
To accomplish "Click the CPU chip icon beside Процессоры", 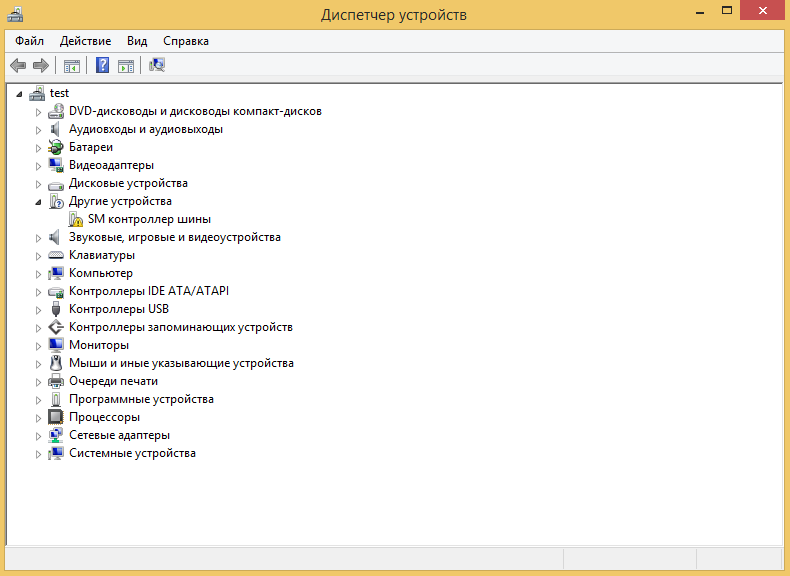I will (56, 417).
